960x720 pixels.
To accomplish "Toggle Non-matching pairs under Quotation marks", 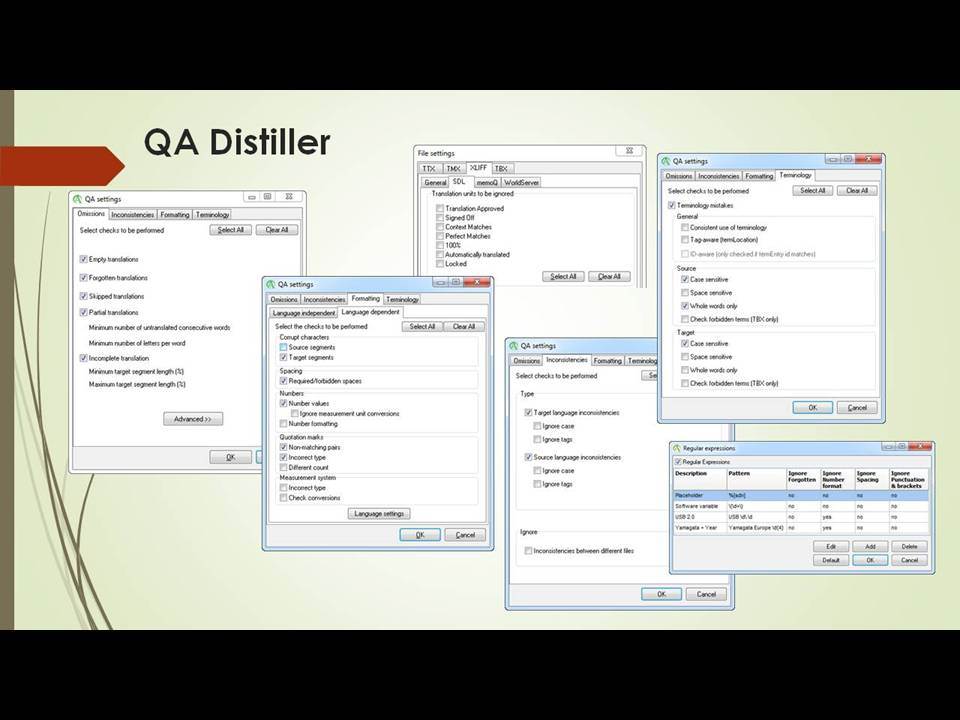I will point(283,448).
